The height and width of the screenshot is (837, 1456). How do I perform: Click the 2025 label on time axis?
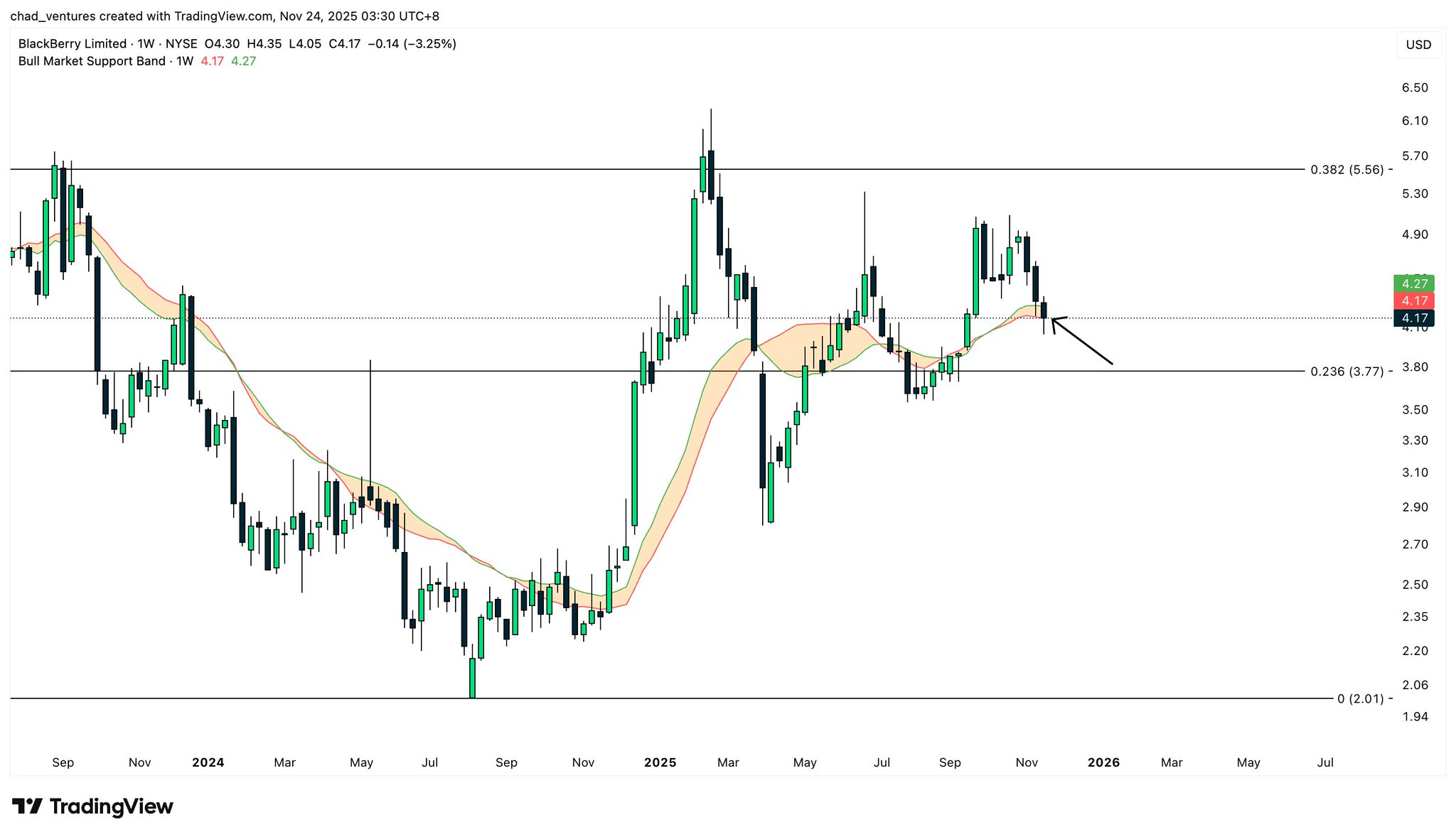click(x=660, y=762)
